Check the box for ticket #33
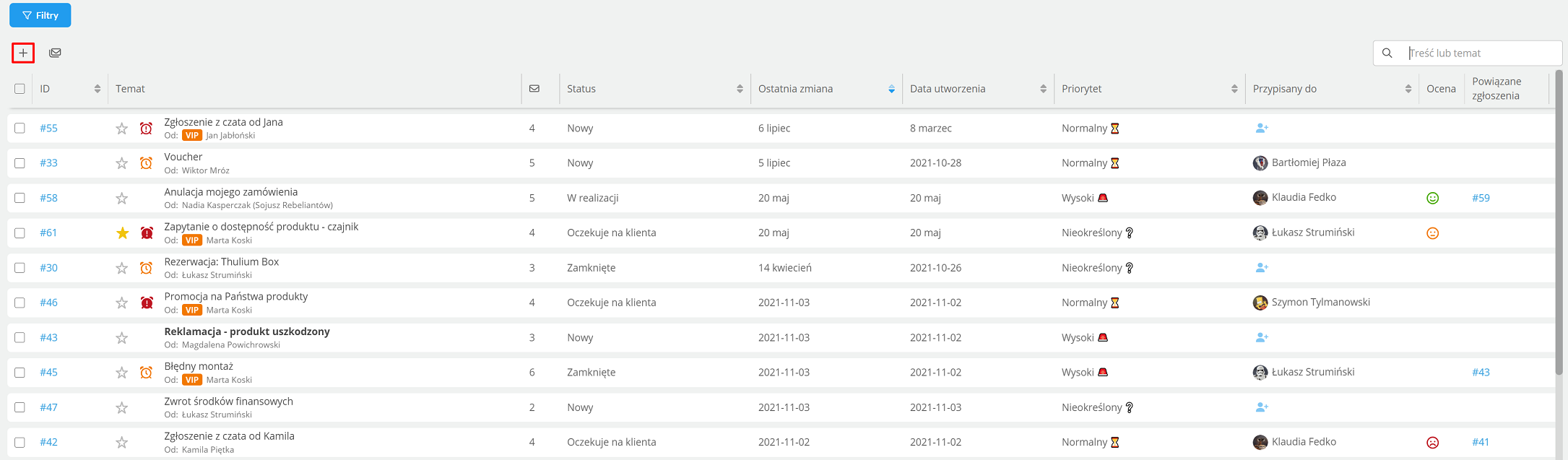The image size is (1568, 460). pyautogui.click(x=20, y=163)
